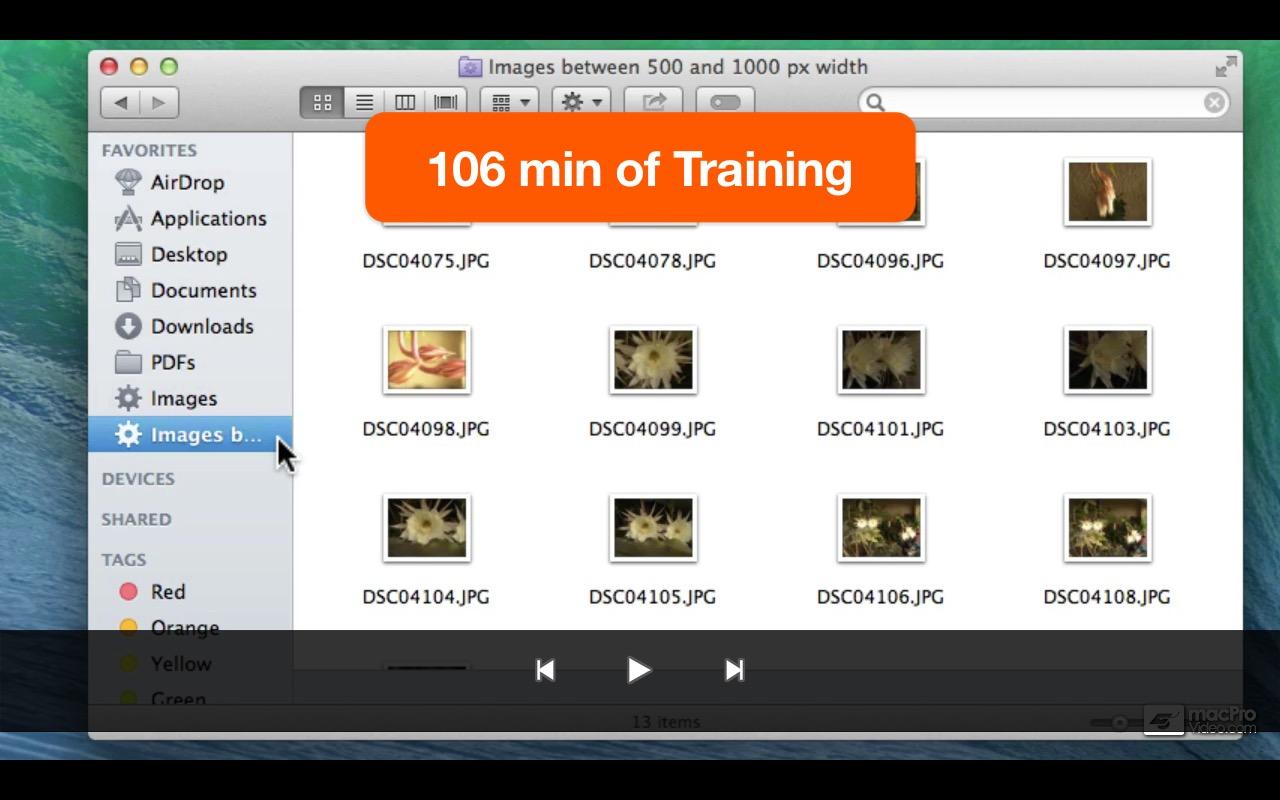The image size is (1280, 800).
Task: Enter full screen with the expand arrows
Action: [1225, 67]
